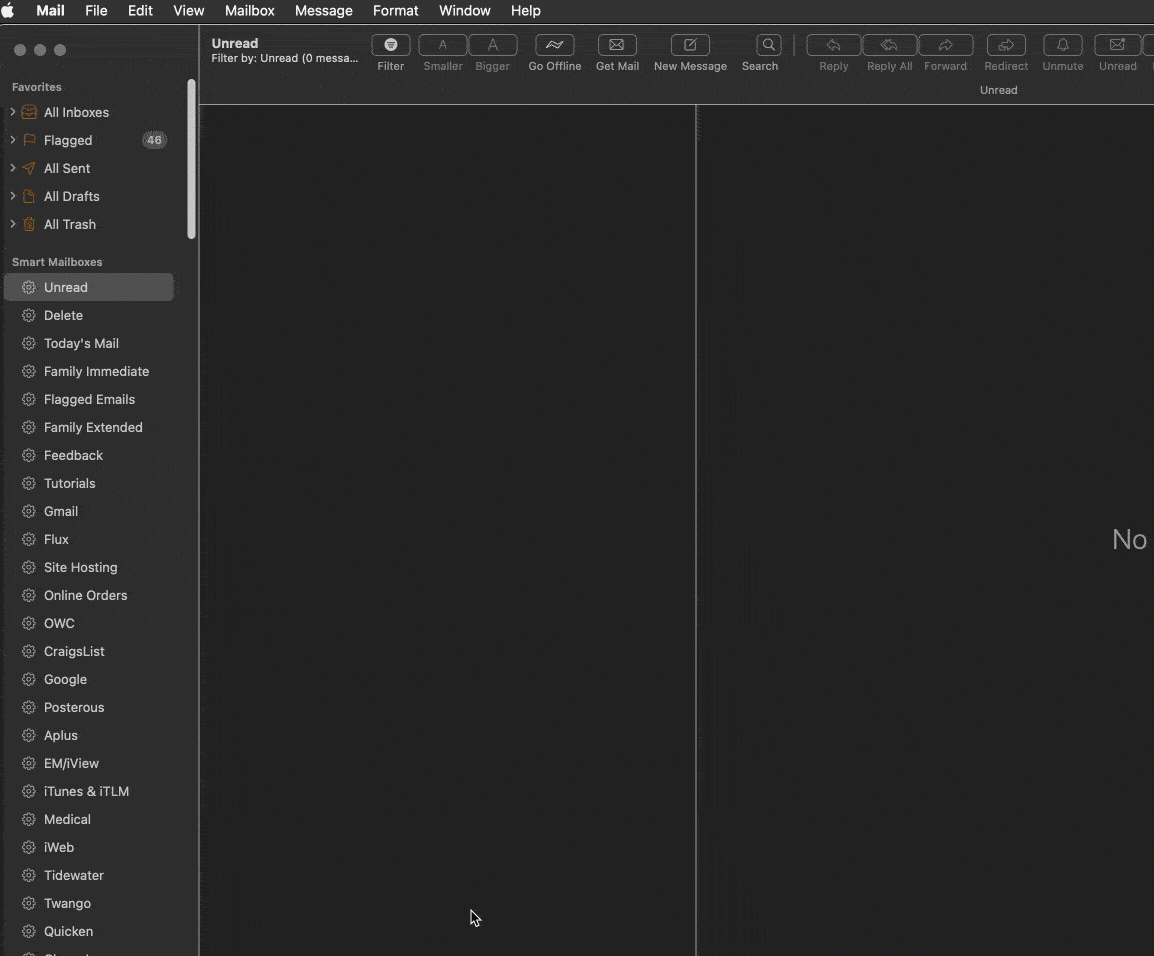Image resolution: width=1154 pixels, height=956 pixels.
Task: Click the Go Offline toolbar icon
Action: (x=554, y=45)
